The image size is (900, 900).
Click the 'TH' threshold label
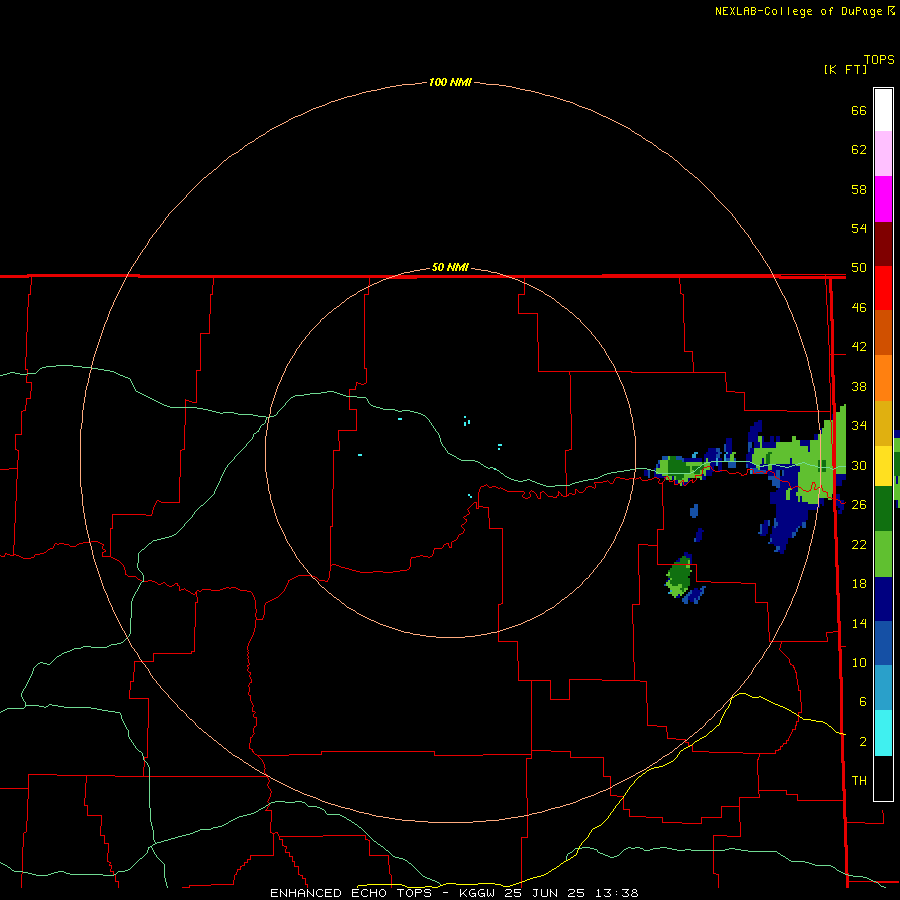[x=859, y=781]
